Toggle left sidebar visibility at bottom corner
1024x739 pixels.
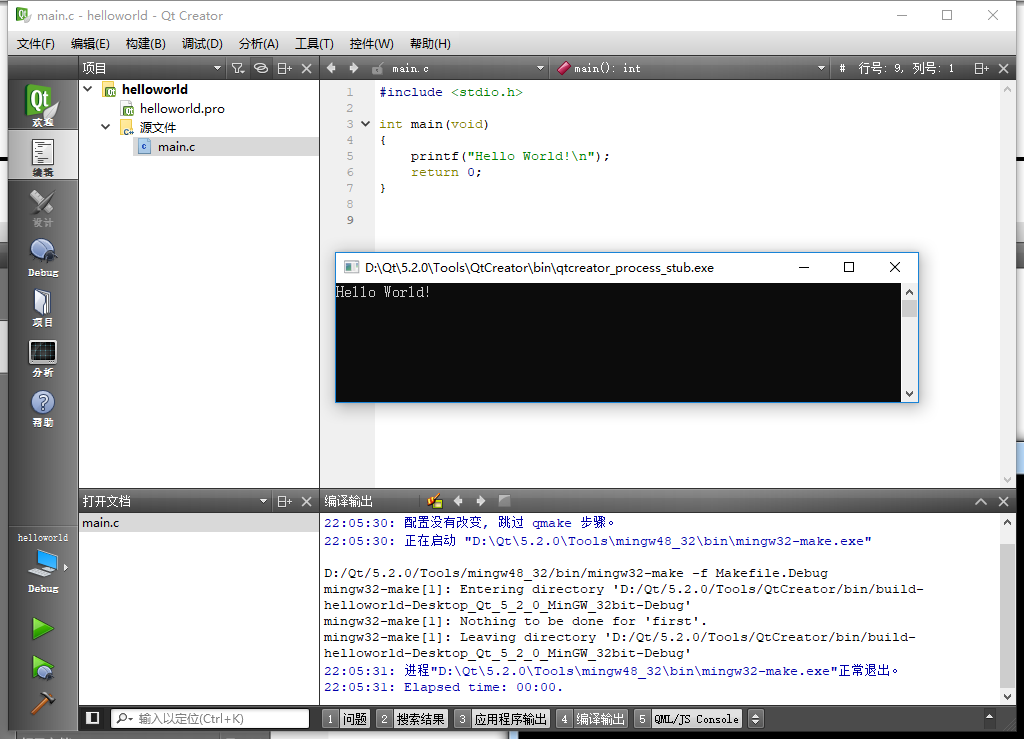[92, 717]
